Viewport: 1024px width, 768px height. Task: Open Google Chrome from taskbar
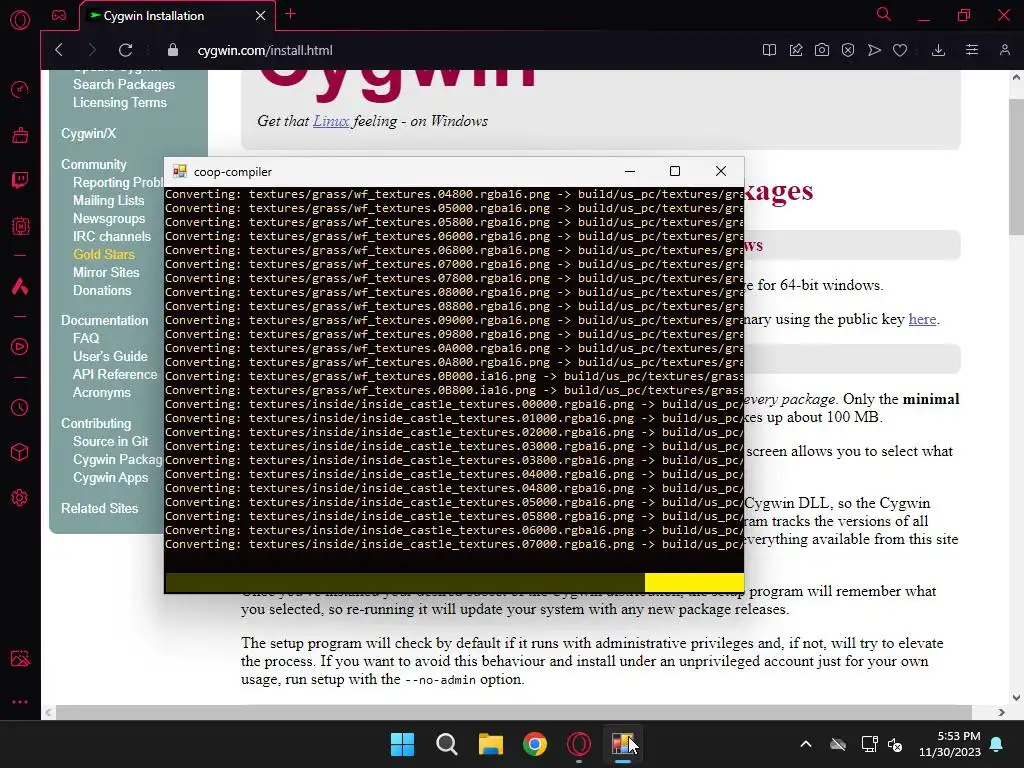click(x=535, y=744)
